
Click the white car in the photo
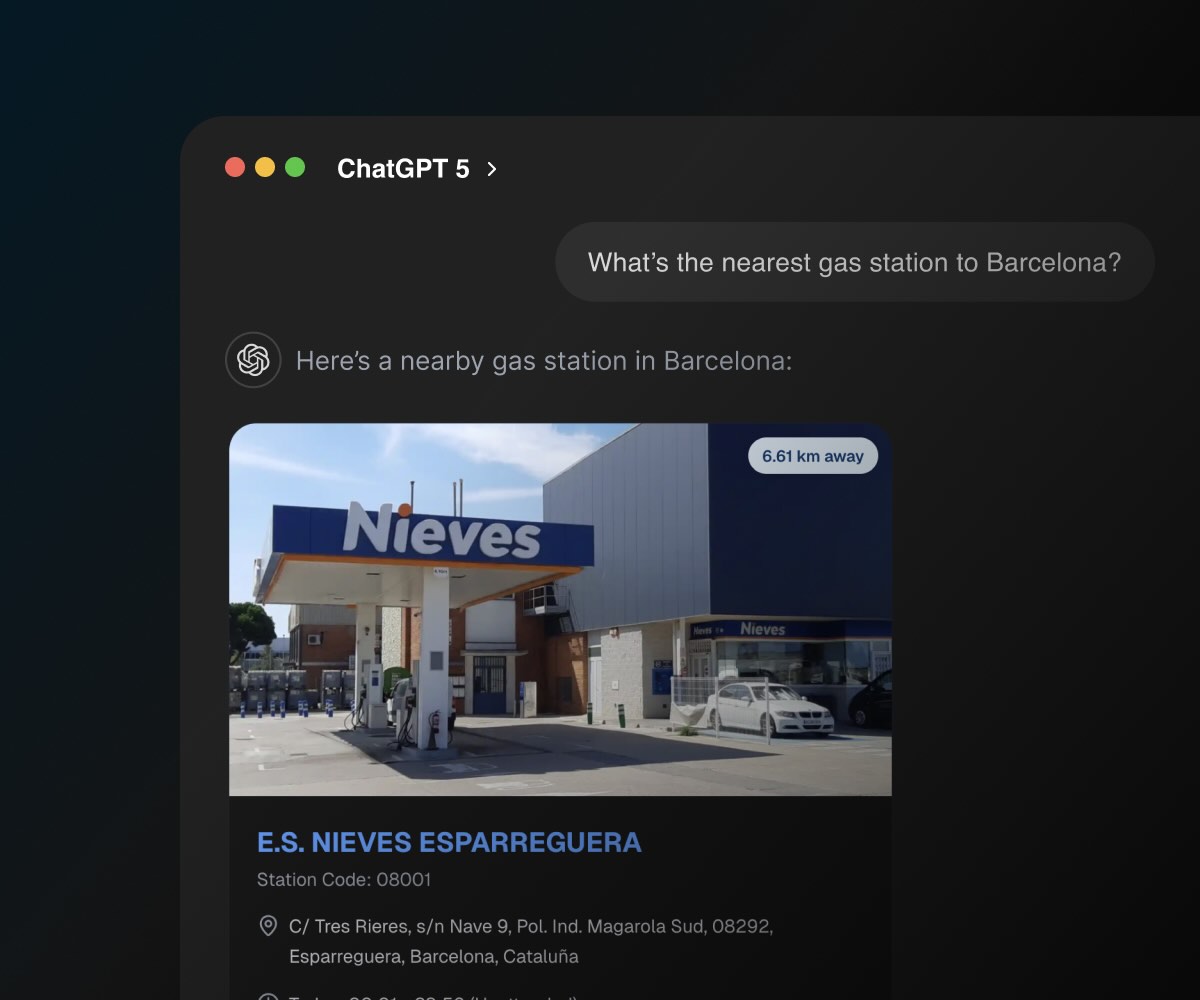769,708
